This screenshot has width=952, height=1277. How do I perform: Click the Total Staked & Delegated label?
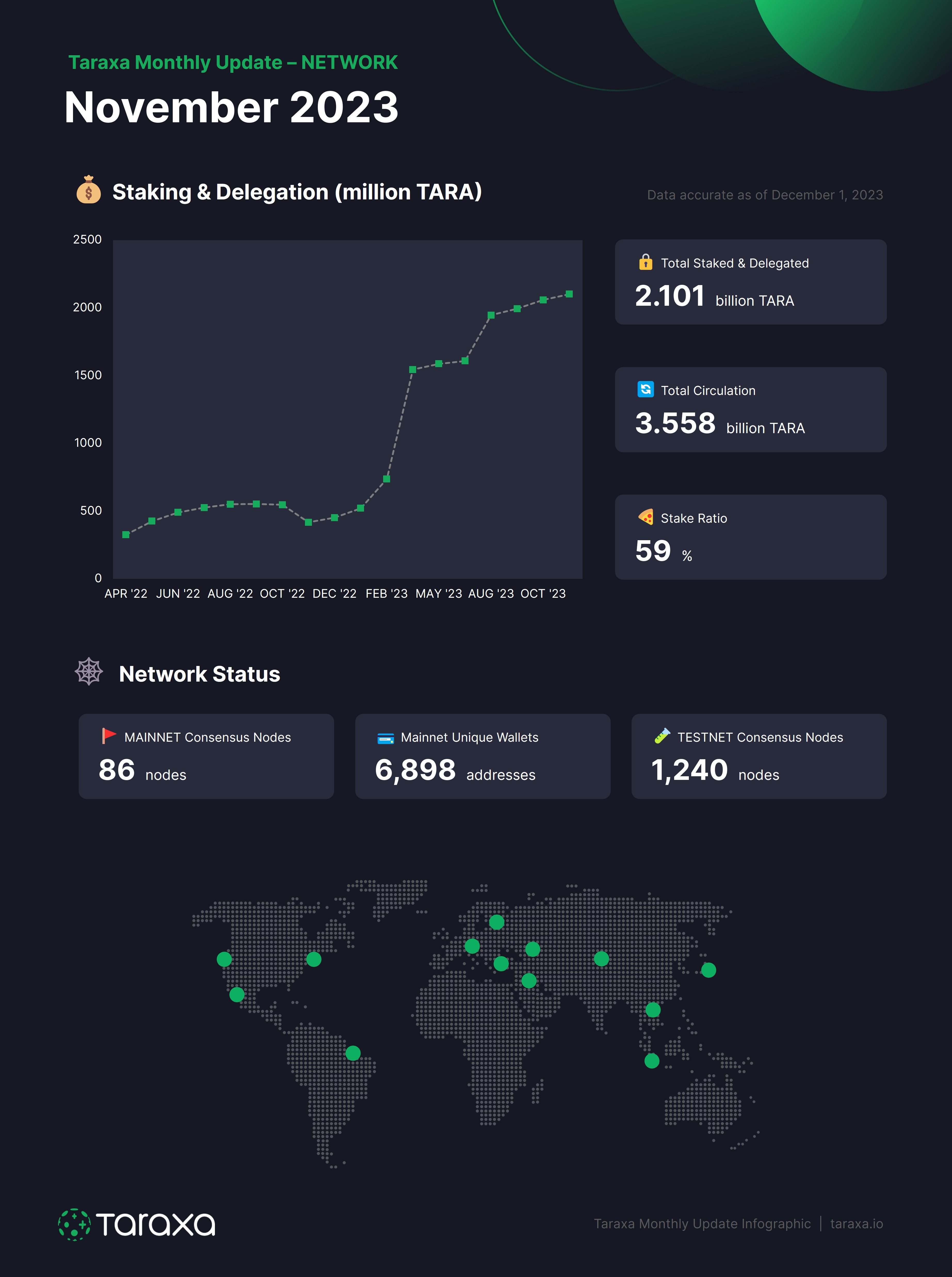[x=735, y=263]
